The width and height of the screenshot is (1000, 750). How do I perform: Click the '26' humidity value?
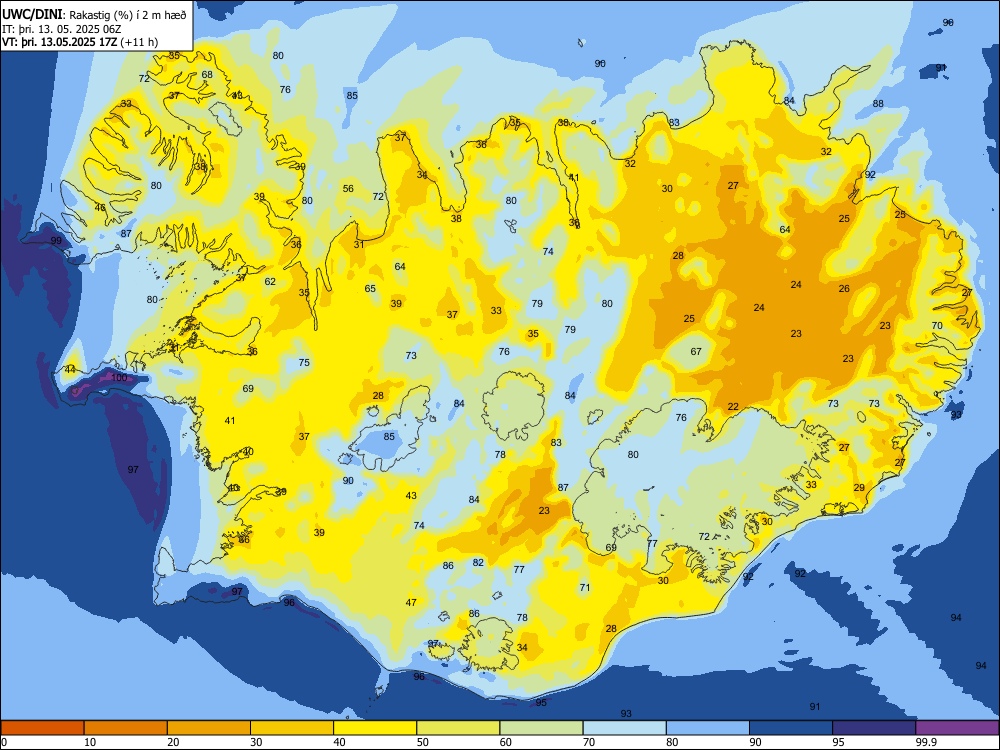tap(844, 289)
